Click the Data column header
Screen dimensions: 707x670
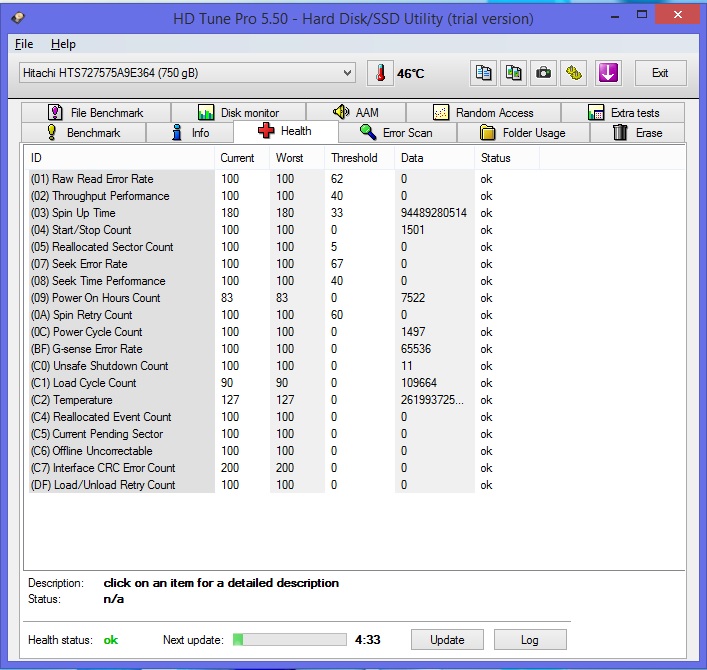coord(434,158)
